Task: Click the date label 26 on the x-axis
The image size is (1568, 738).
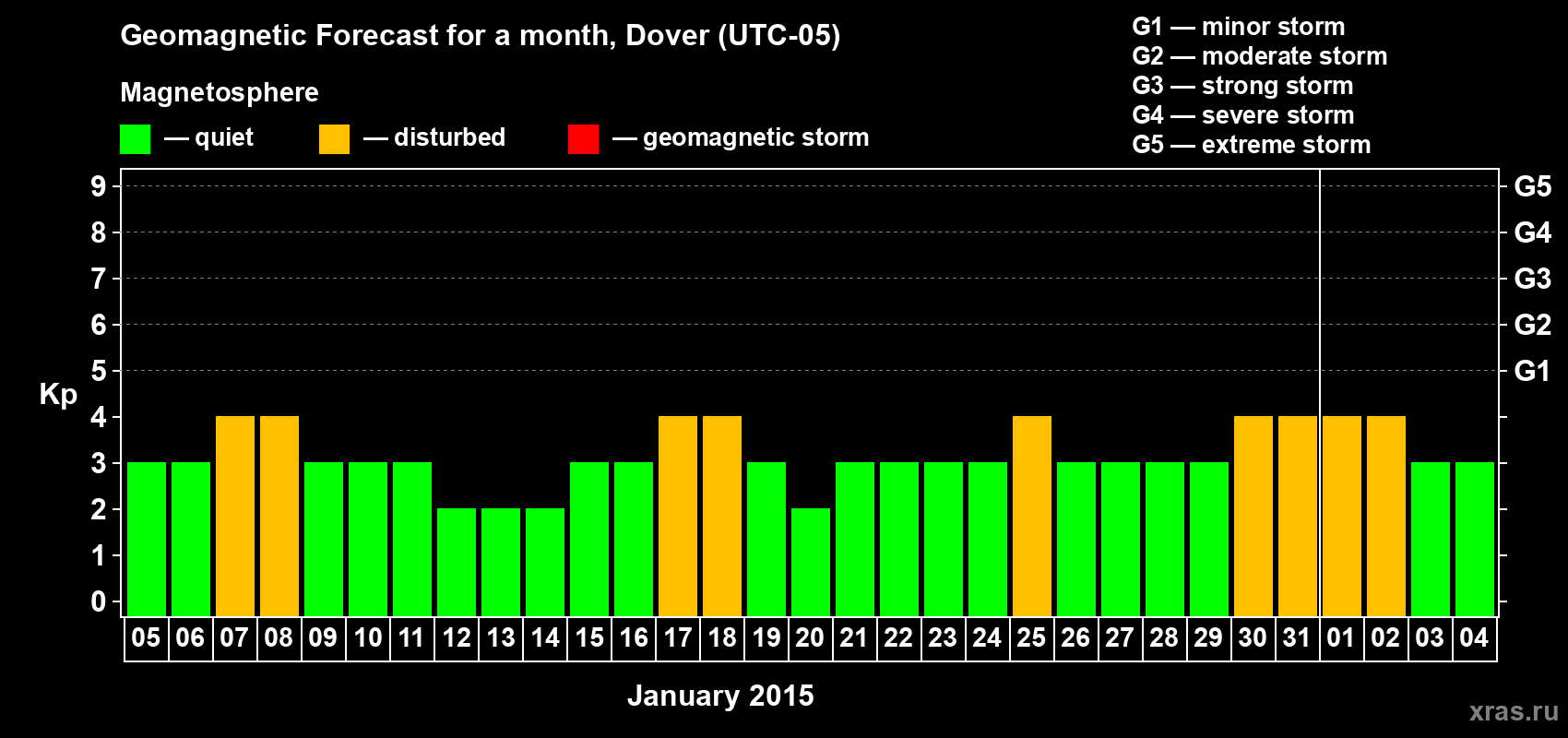Action: pyautogui.click(x=1075, y=637)
